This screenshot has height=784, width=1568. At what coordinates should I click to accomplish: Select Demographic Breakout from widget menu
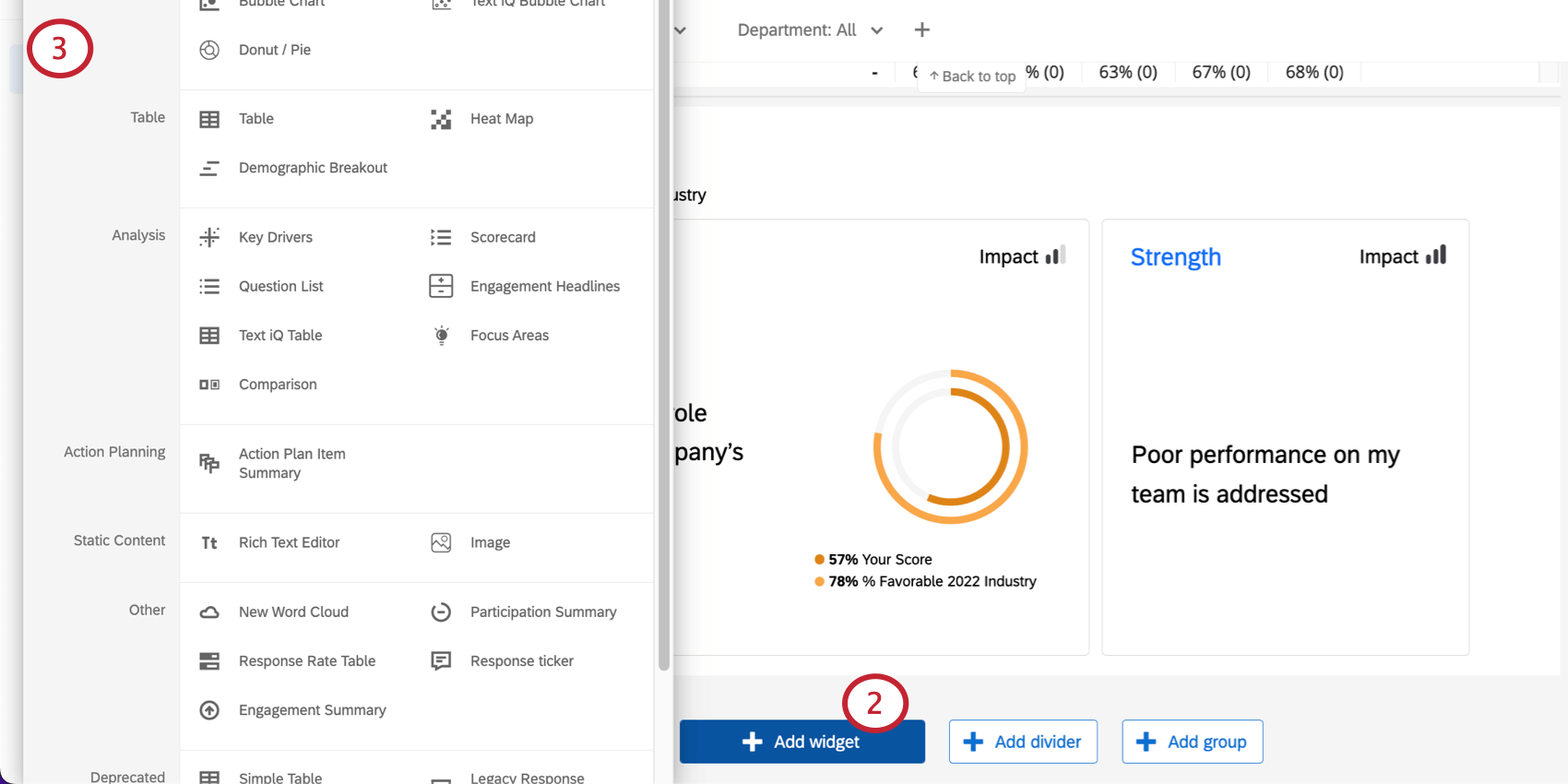click(x=313, y=168)
